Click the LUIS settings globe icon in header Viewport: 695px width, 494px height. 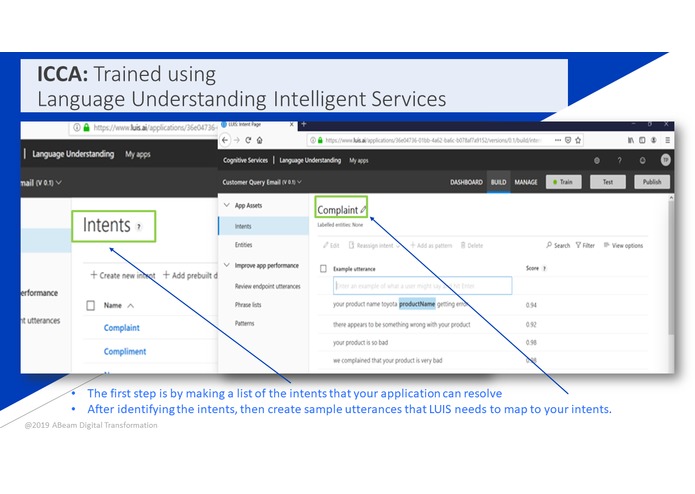[x=597, y=160]
